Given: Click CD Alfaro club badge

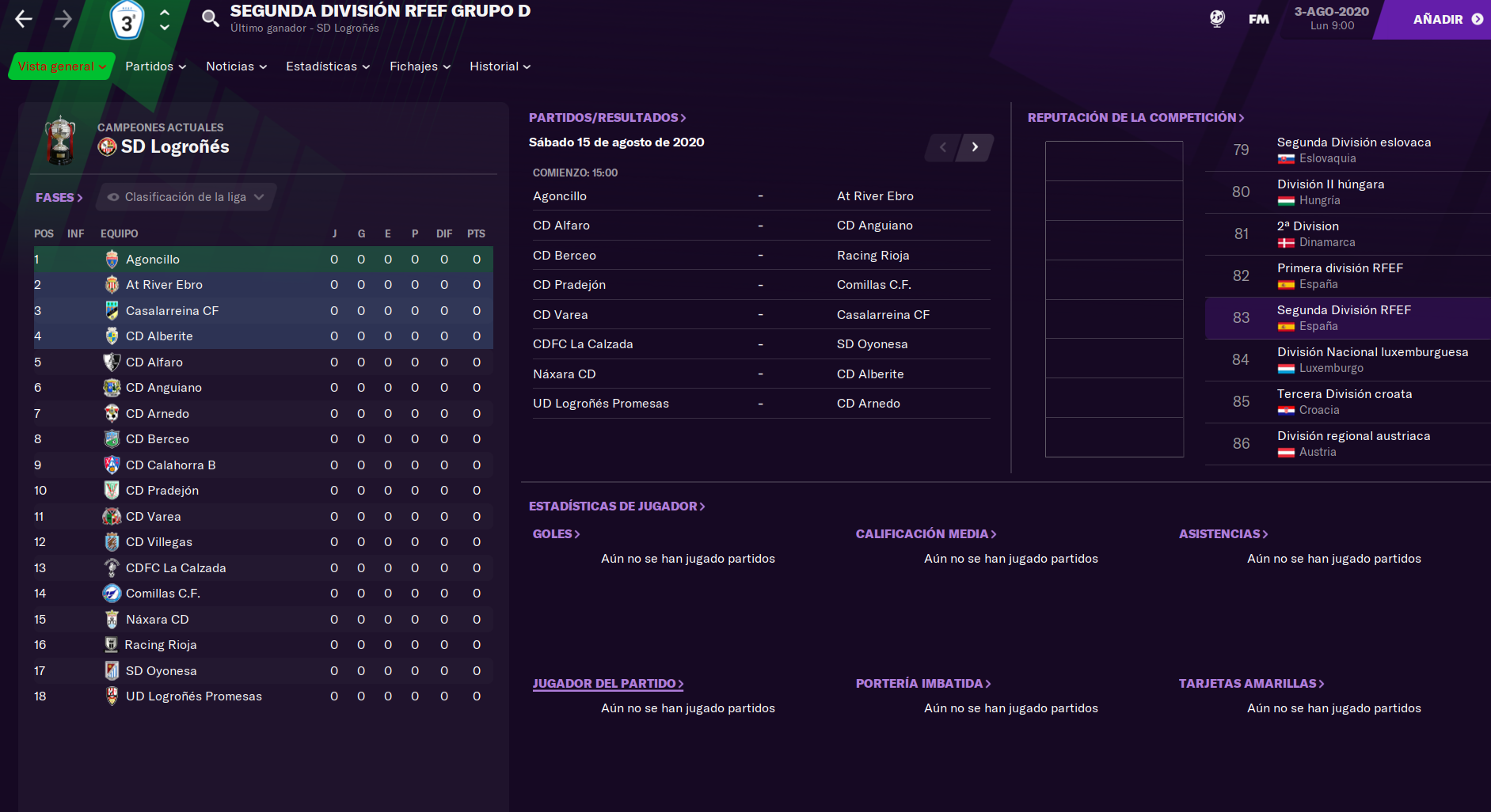Looking at the screenshot, I should pos(112,362).
